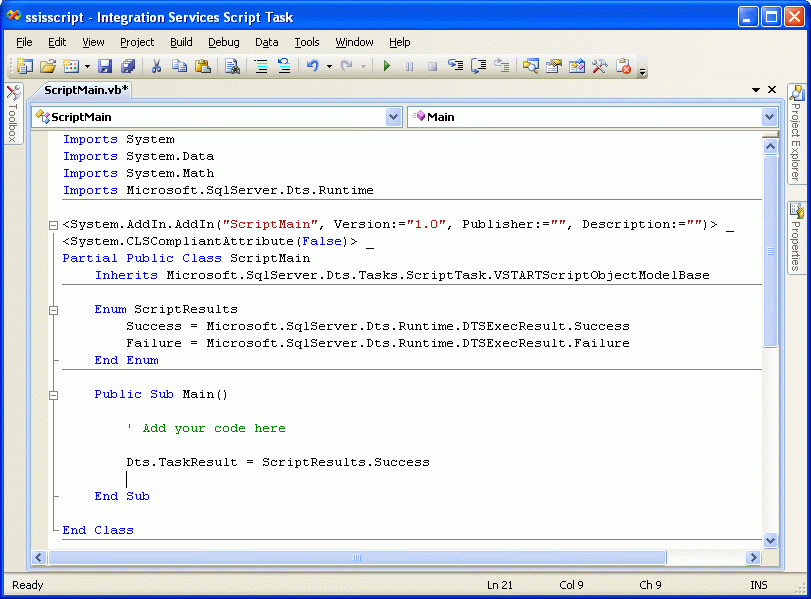Collapse the Public Sub Main block
The width and height of the screenshot is (811, 599).
click(x=54, y=394)
